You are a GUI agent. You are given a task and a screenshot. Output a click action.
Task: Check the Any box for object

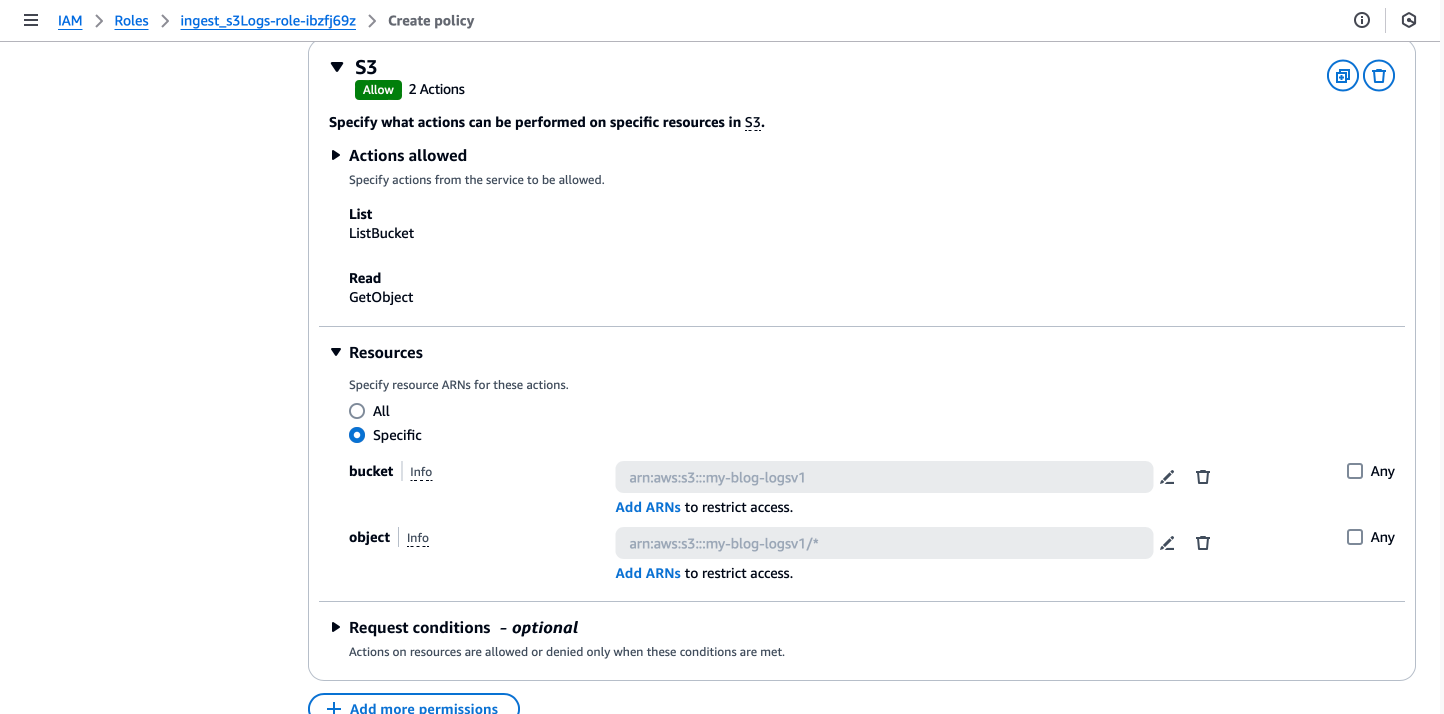pos(1355,537)
